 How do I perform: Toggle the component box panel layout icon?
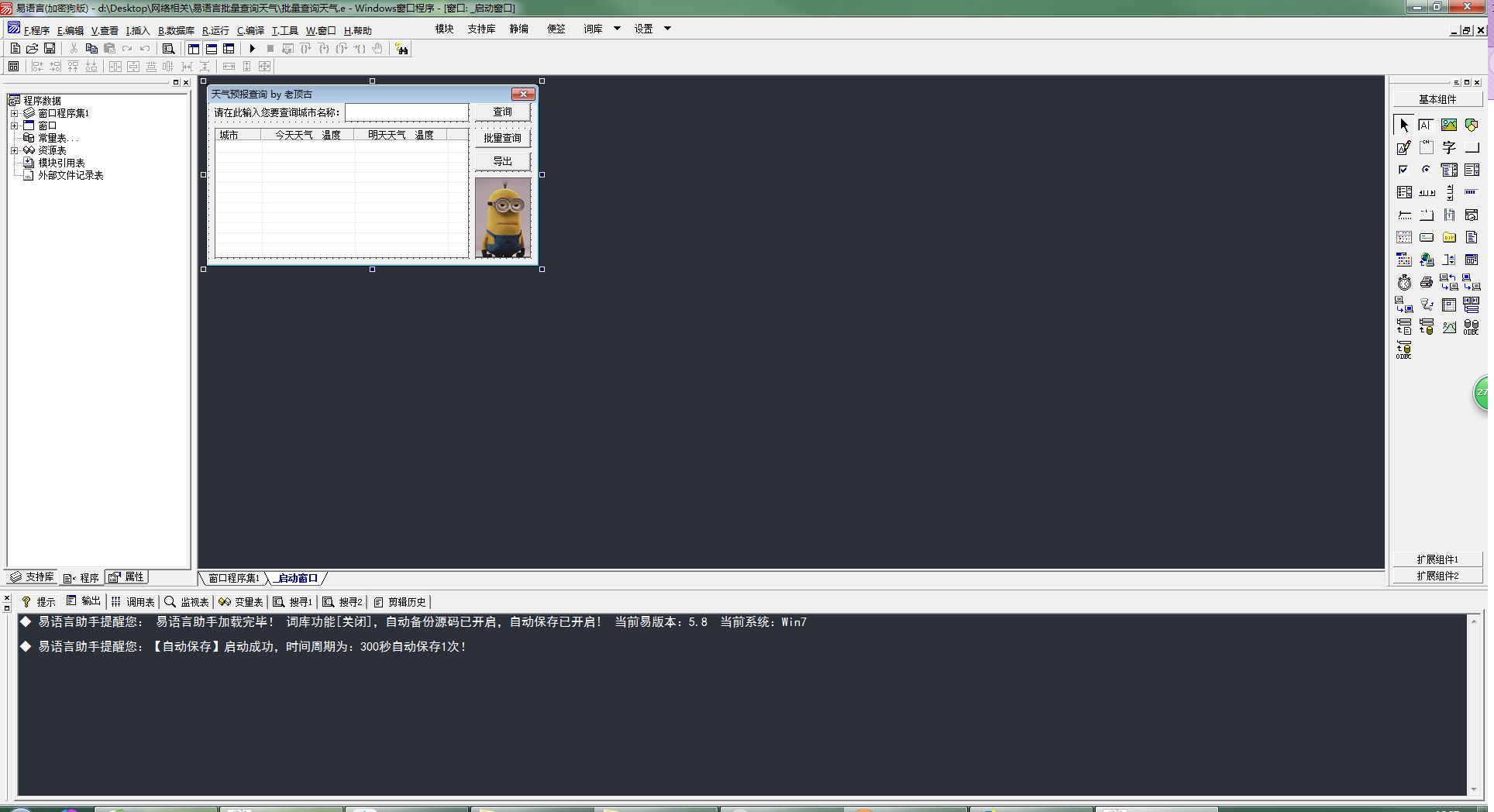click(x=229, y=49)
